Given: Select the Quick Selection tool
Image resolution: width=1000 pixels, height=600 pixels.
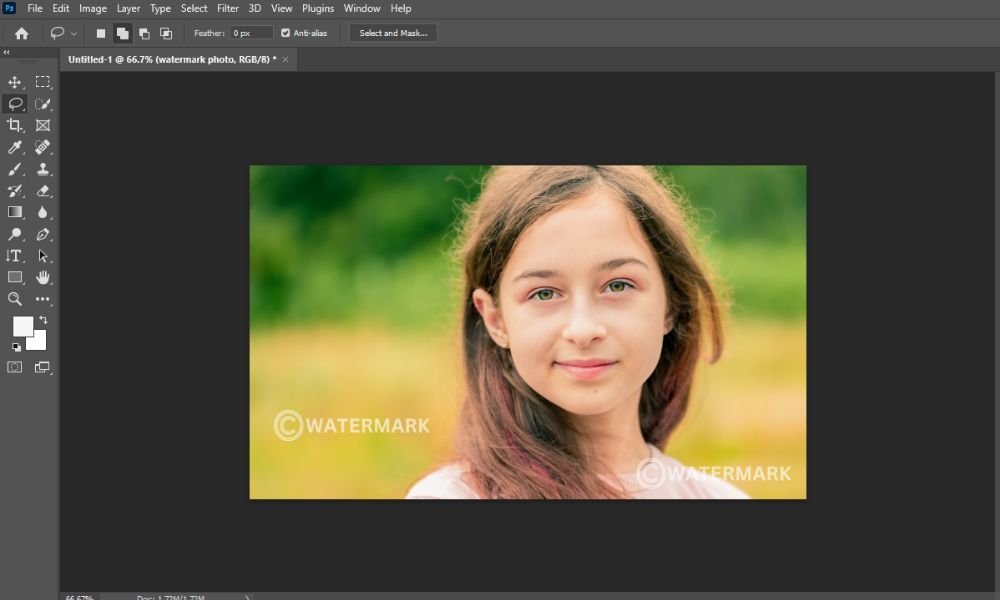Looking at the screenshot, I should click(x=43, y=104).
